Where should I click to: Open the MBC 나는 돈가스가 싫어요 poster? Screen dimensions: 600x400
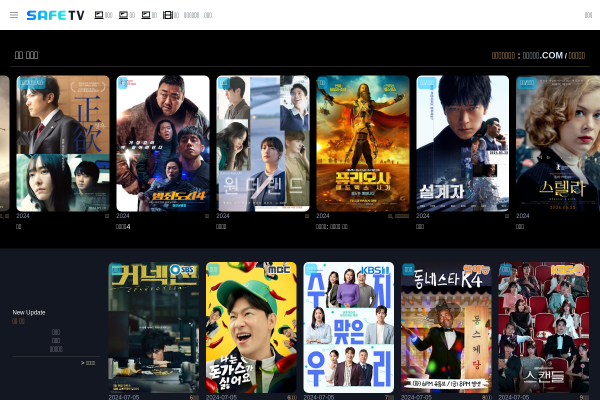pyautogui.click(x=251, y=327)
